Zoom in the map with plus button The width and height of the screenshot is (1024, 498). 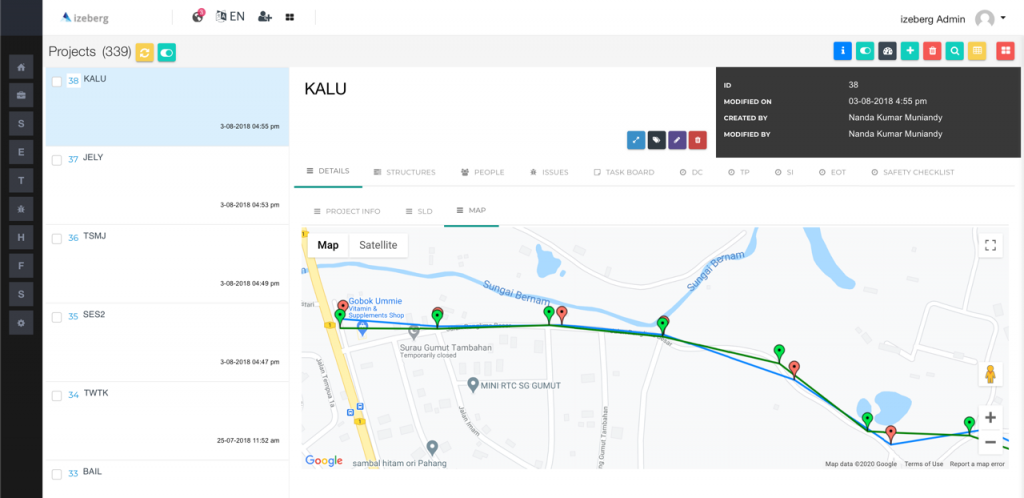pyautogui.click(x=990, y=417)
